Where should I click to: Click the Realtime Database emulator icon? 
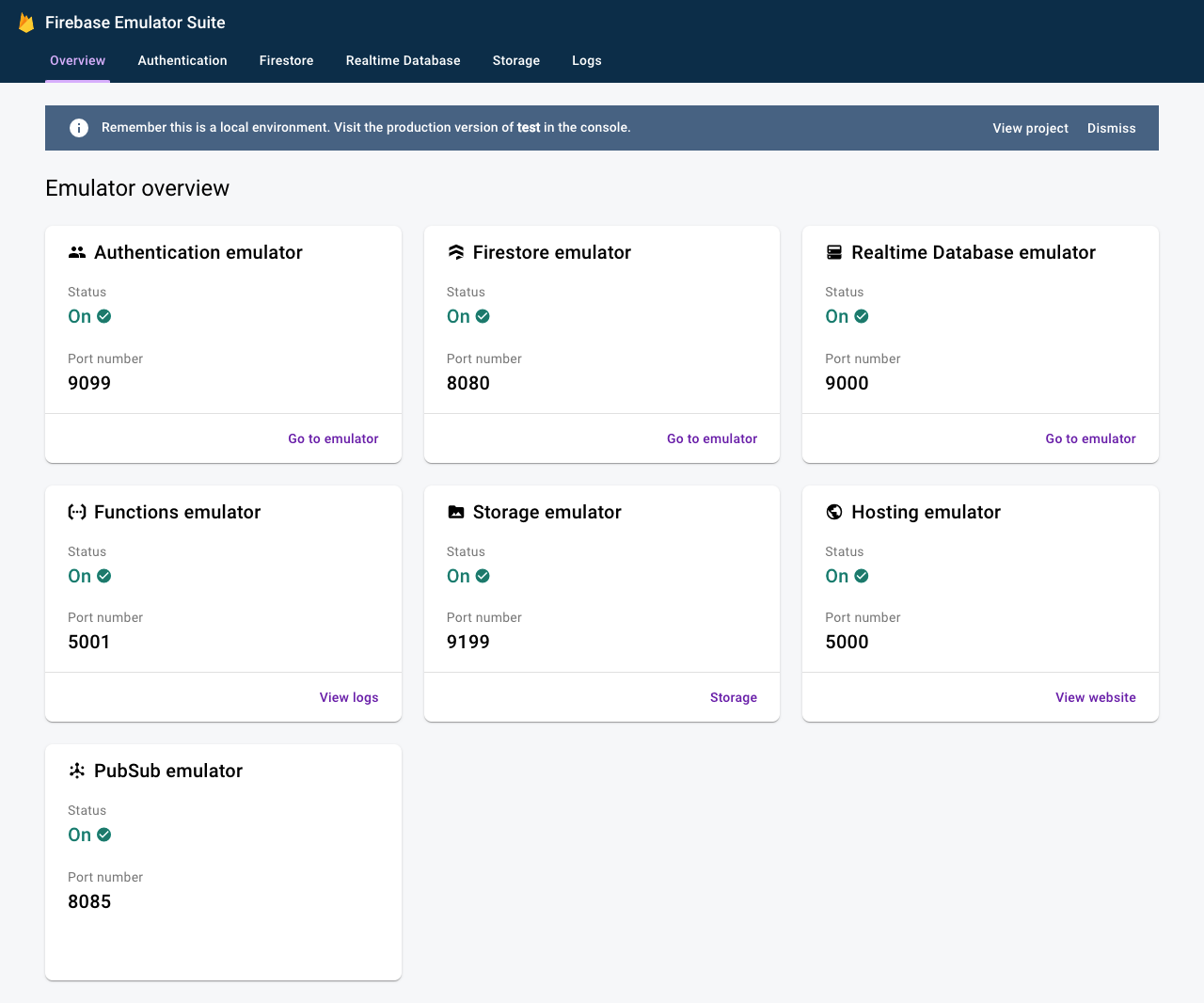pos(834,252)
